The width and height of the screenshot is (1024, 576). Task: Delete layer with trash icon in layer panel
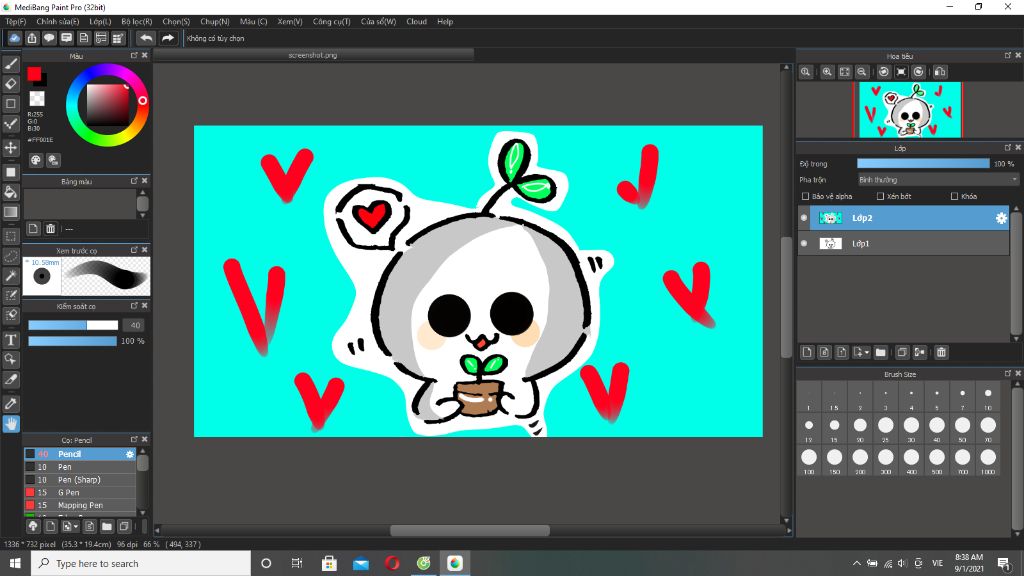pyautogui.click(x=941, y=352)
